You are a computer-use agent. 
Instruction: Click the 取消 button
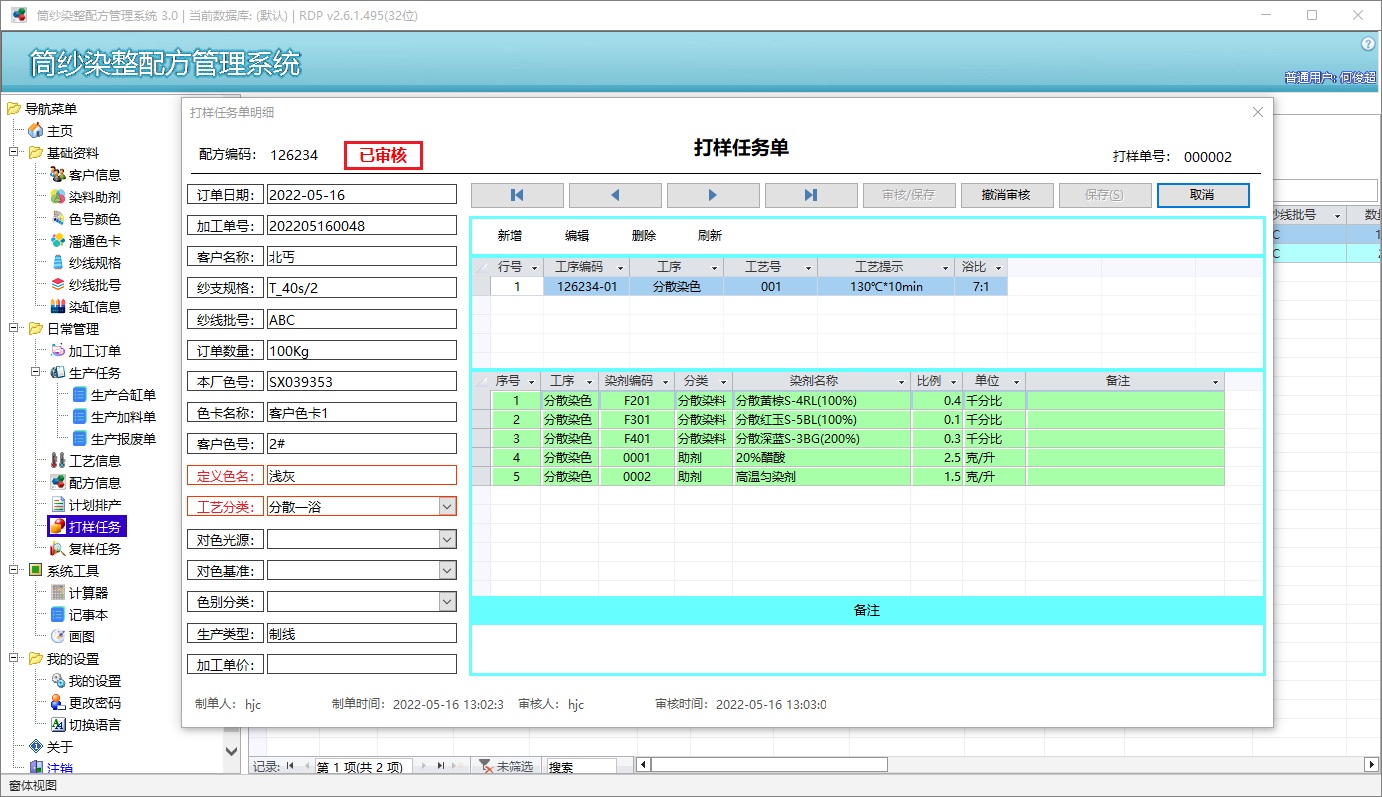pyautogui.click(x=1203, y=195)
